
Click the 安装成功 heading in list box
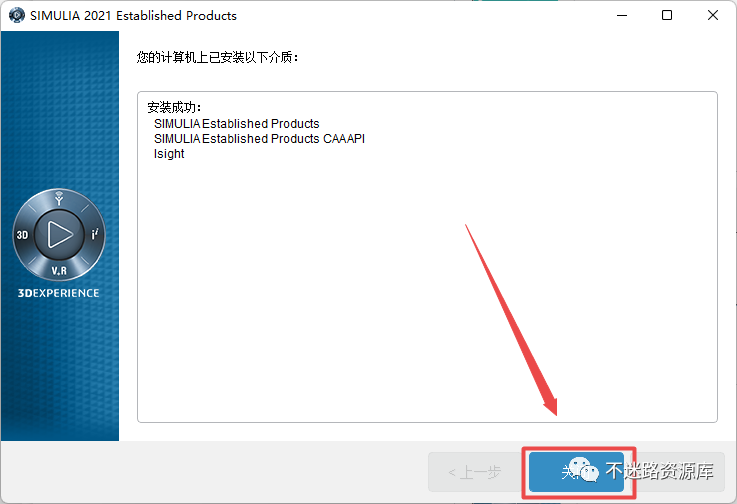[174, 108]
